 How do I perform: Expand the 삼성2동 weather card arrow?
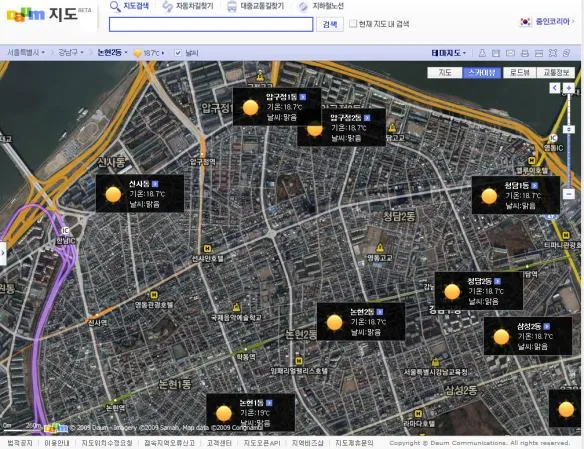546,327
